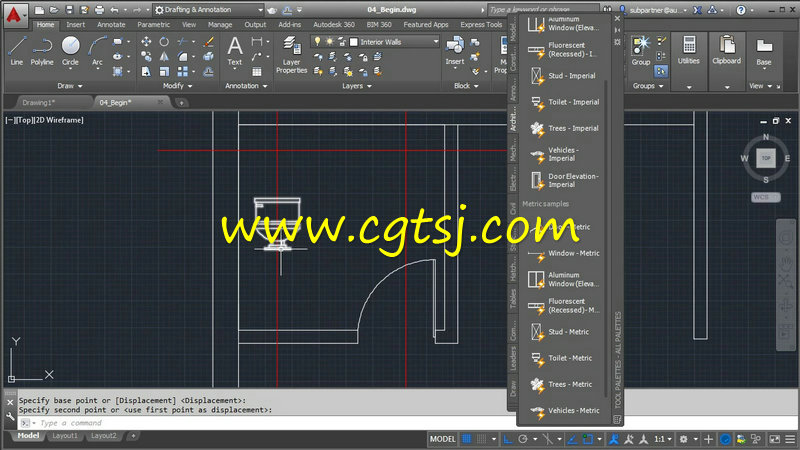Image resolution: width=800 pixels, height=450 pixels.
Task: Click the Save icon in quick access toolbar
Action: click(69, 10)
